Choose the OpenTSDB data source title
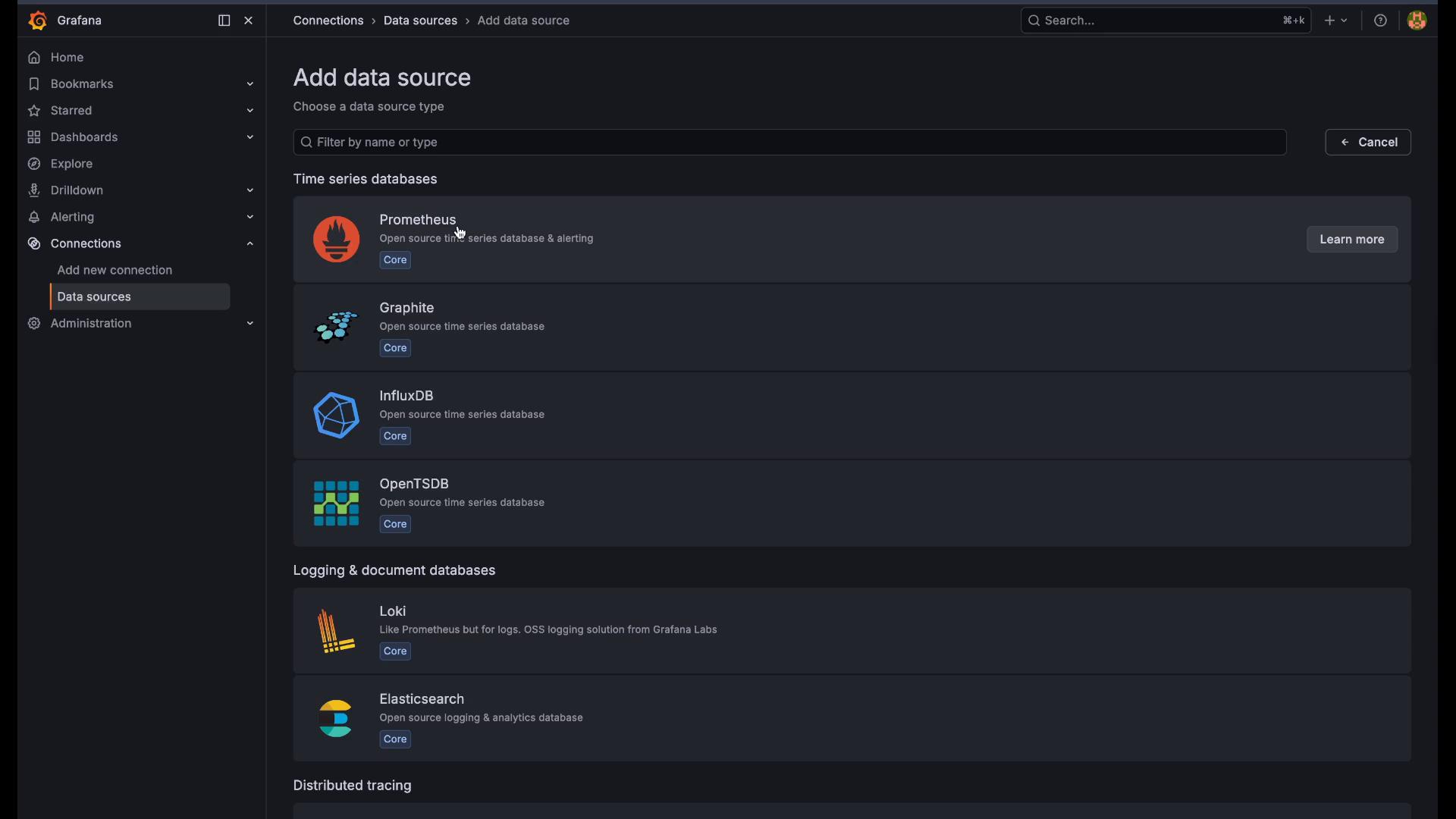This screenshot has height=819, width=1456. click(x=414, y=484)
